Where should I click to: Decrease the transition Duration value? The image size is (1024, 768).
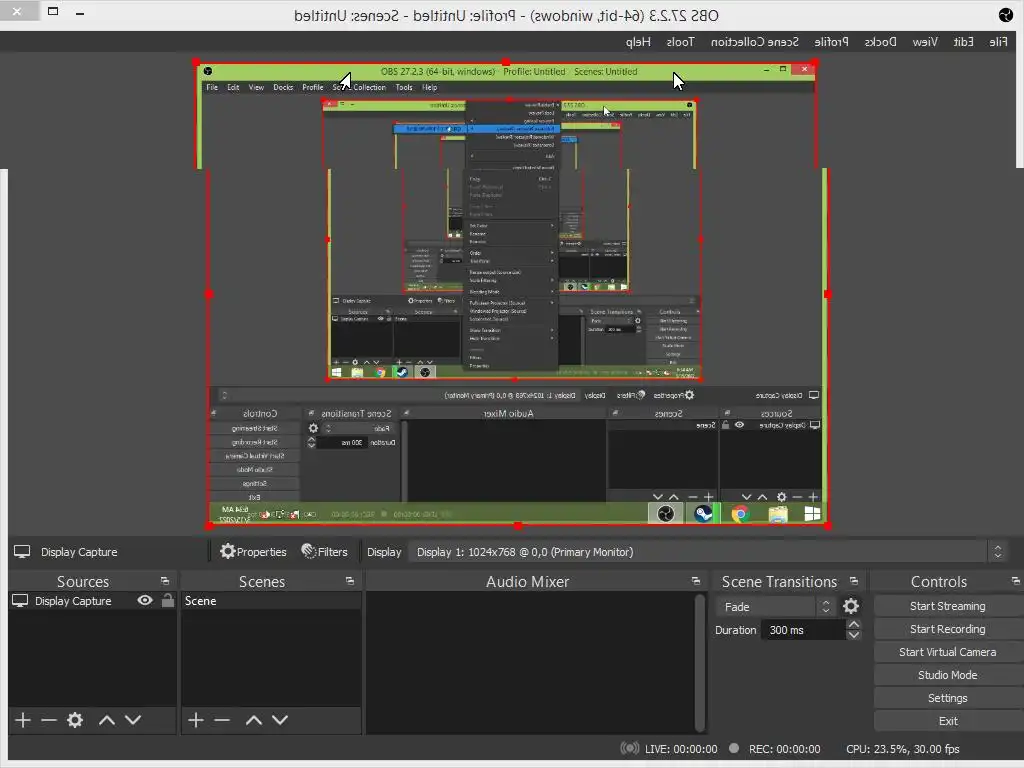coord(853,635)
